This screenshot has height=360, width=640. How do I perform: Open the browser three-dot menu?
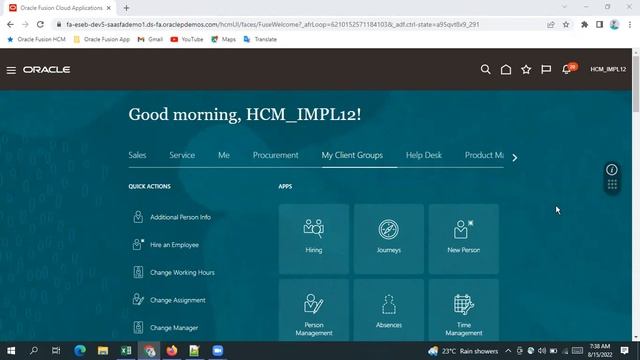tap(630, 24)
